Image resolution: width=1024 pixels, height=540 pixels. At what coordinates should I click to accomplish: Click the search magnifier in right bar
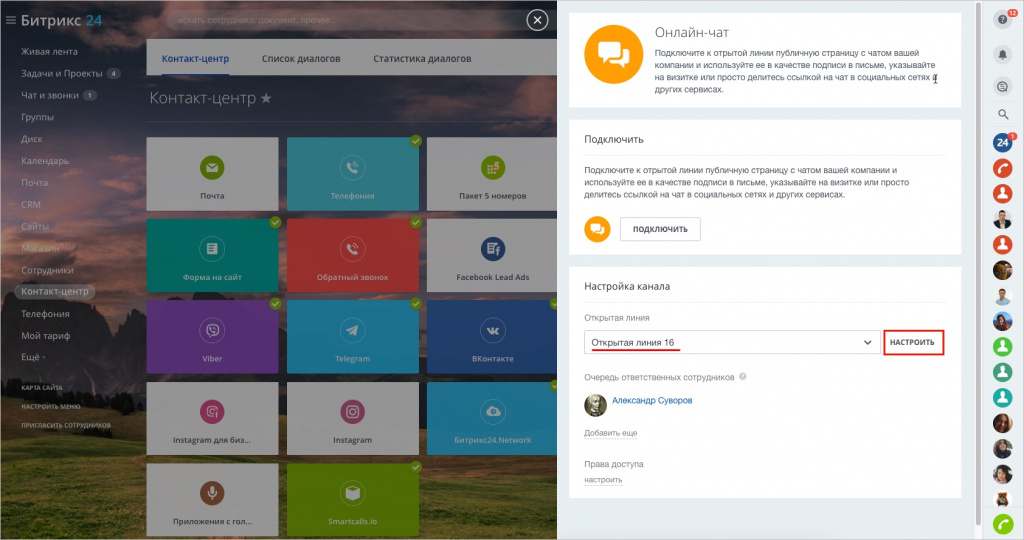[1003, 114]
